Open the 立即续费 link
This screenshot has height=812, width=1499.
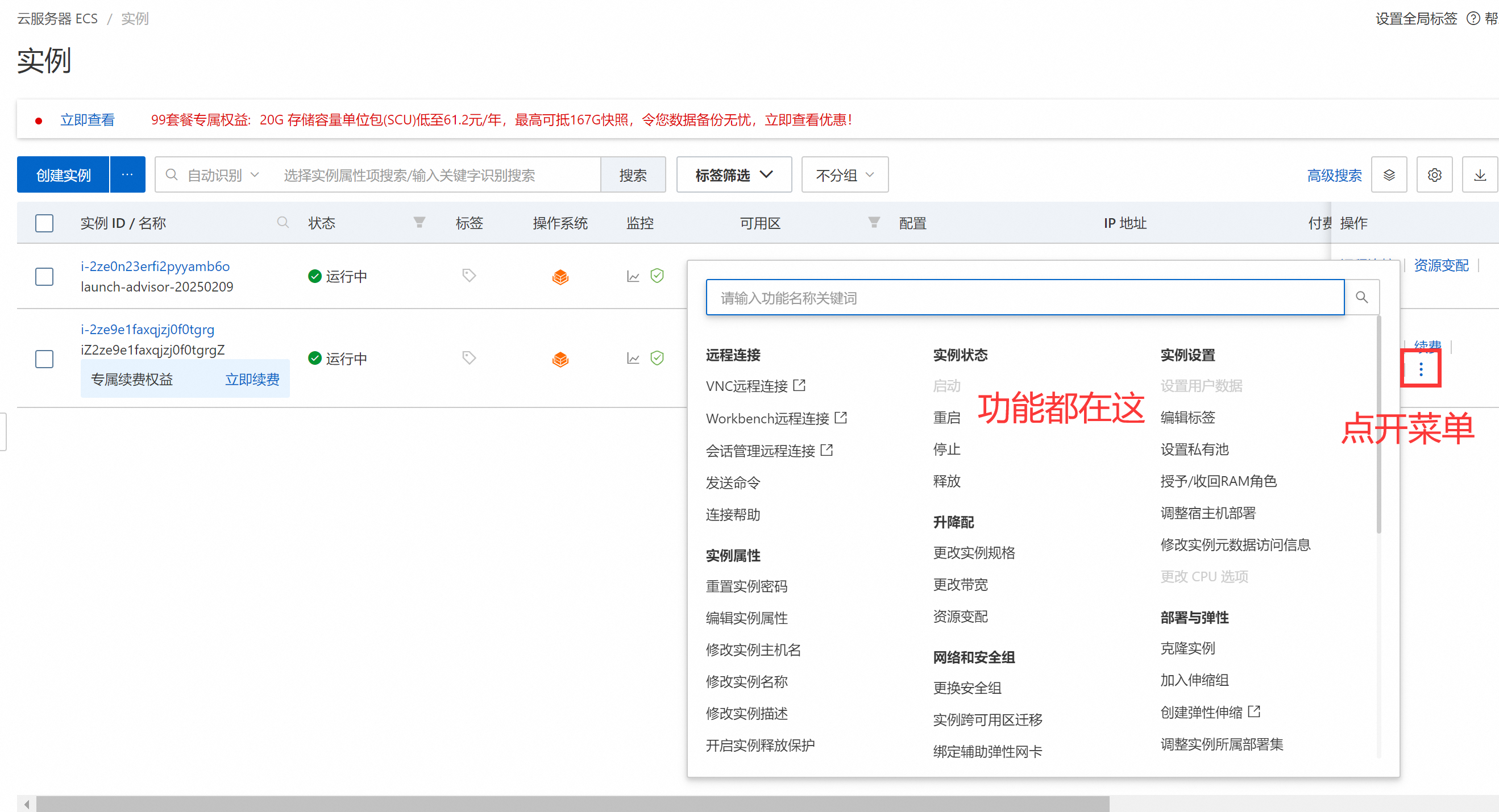pos(252,379)
